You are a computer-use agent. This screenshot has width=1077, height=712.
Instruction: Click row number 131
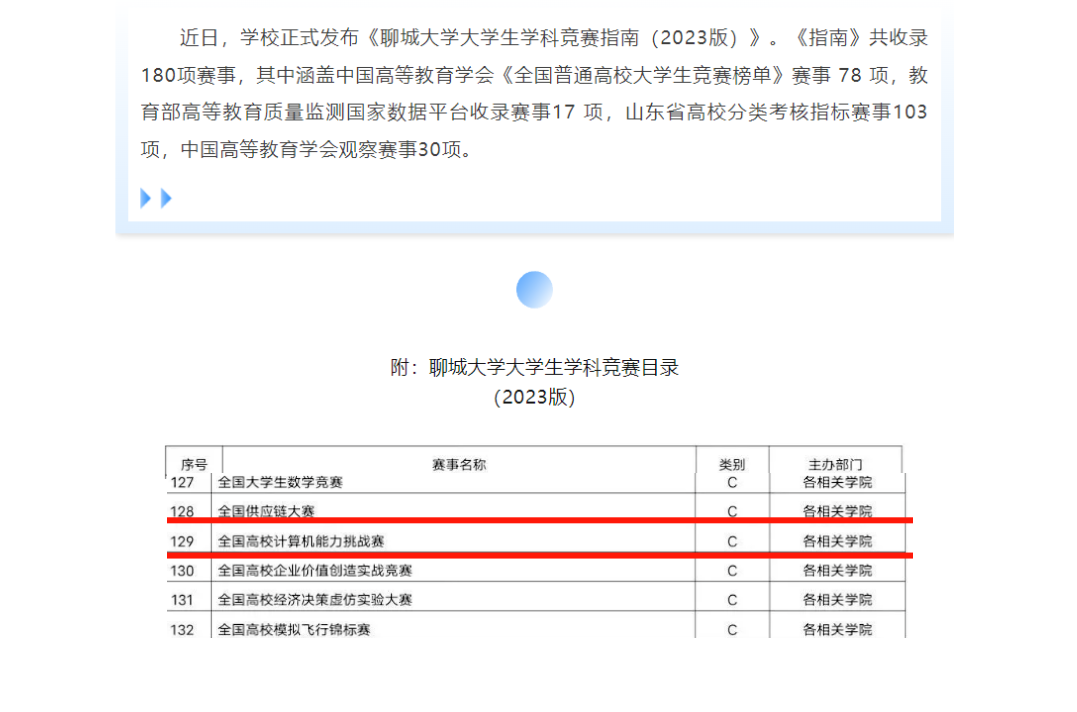[x=182, y=601]
